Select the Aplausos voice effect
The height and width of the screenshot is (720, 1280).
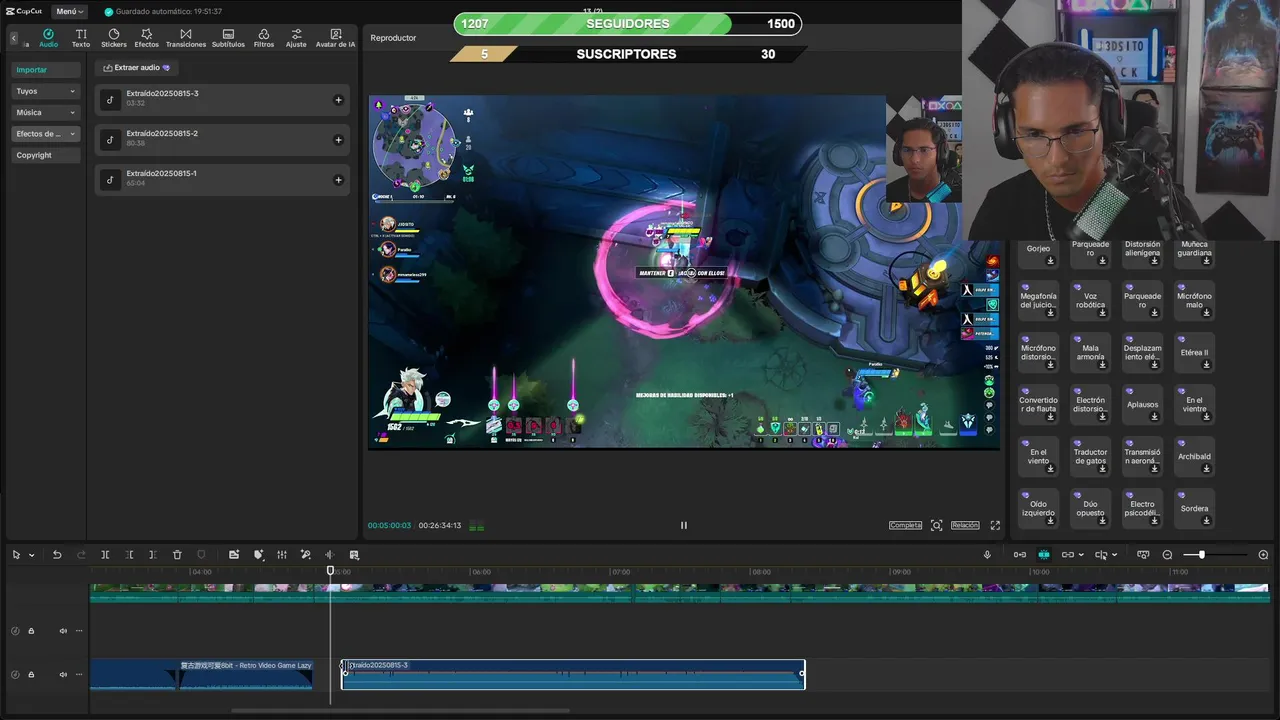[x=1142, y=404]
